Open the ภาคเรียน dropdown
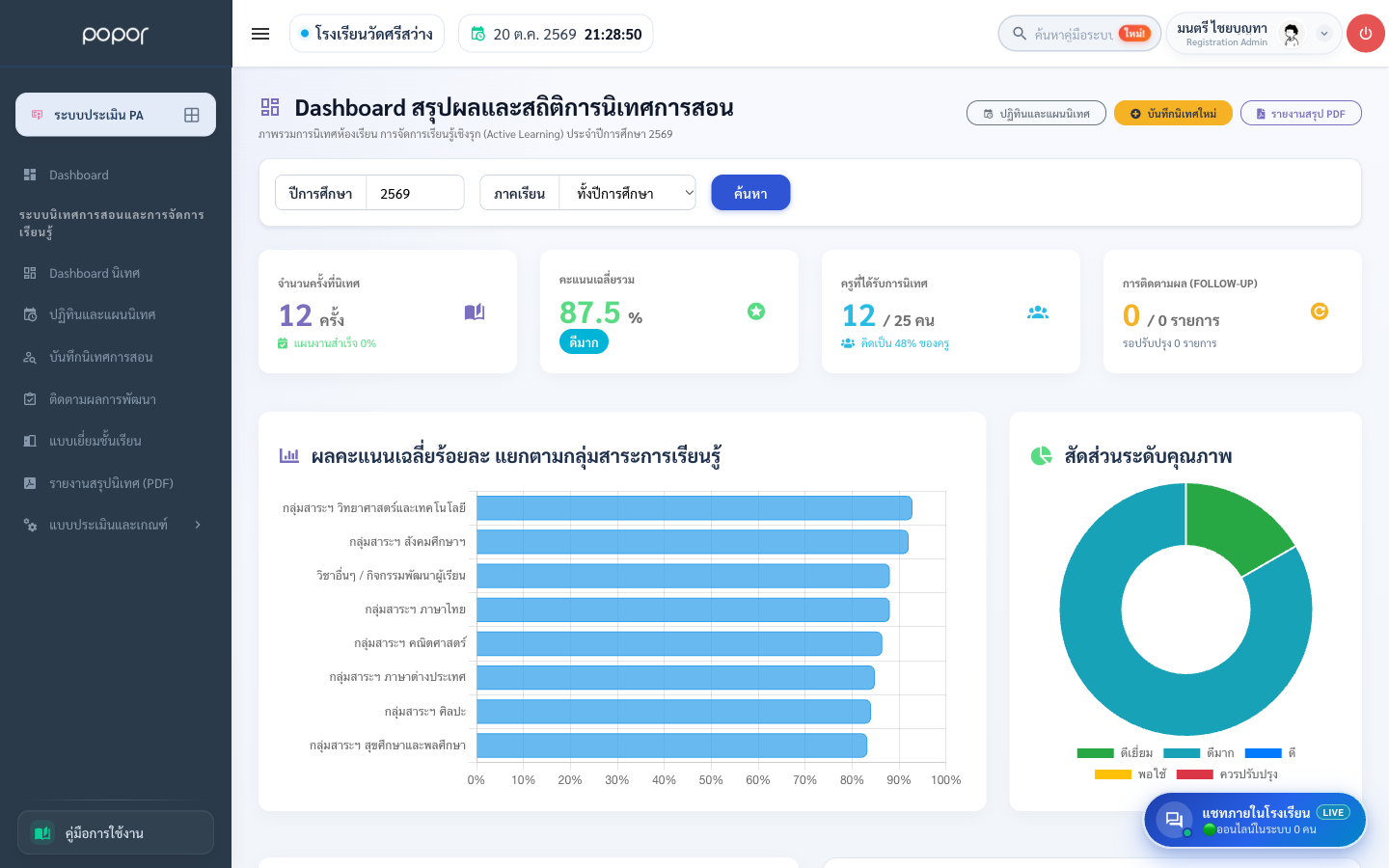Viewport: 1389px width, 868px height. coord(628,193)
